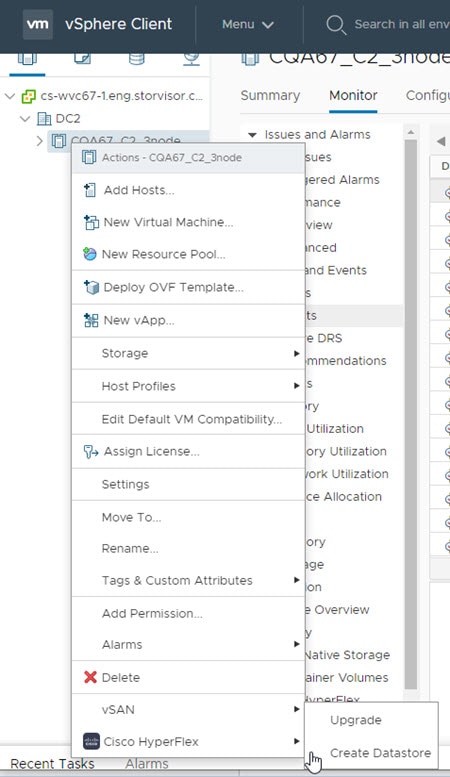450x777 pixels.
Task: Select Upgrade in the HyperFlex submenu
Action: (371, 720)
